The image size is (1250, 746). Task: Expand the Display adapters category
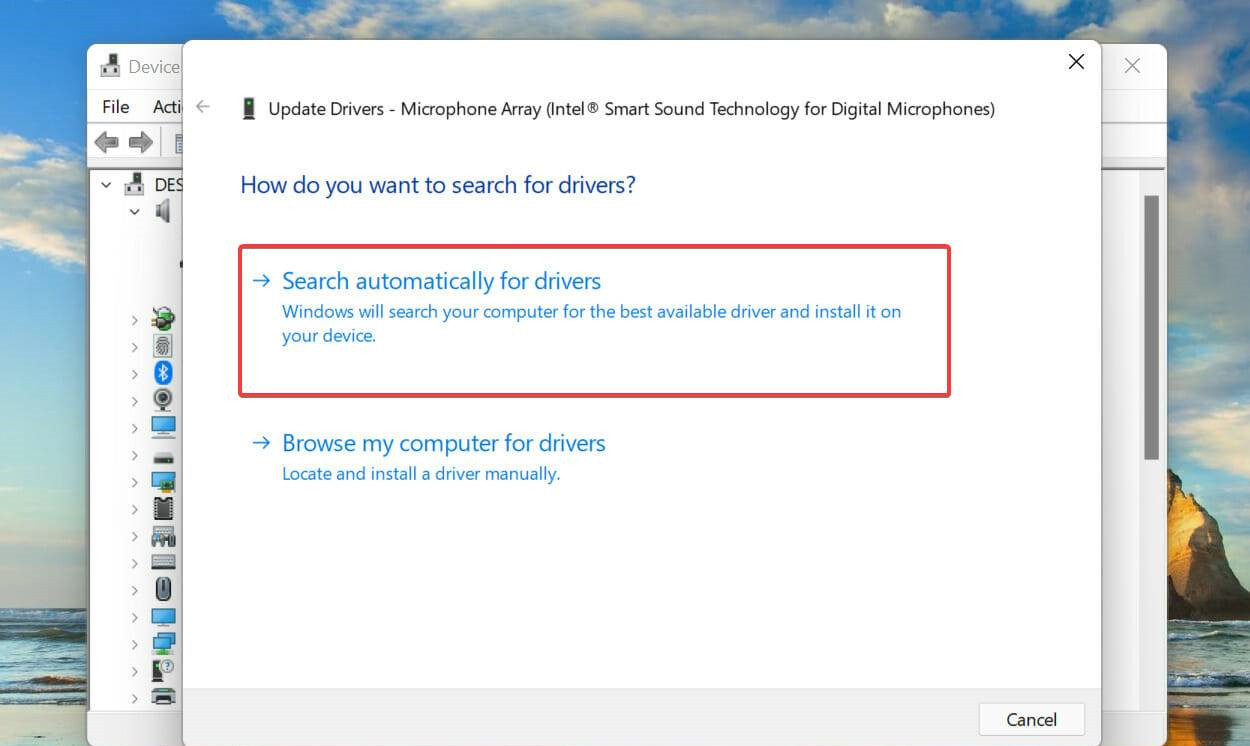coord(134,482)
